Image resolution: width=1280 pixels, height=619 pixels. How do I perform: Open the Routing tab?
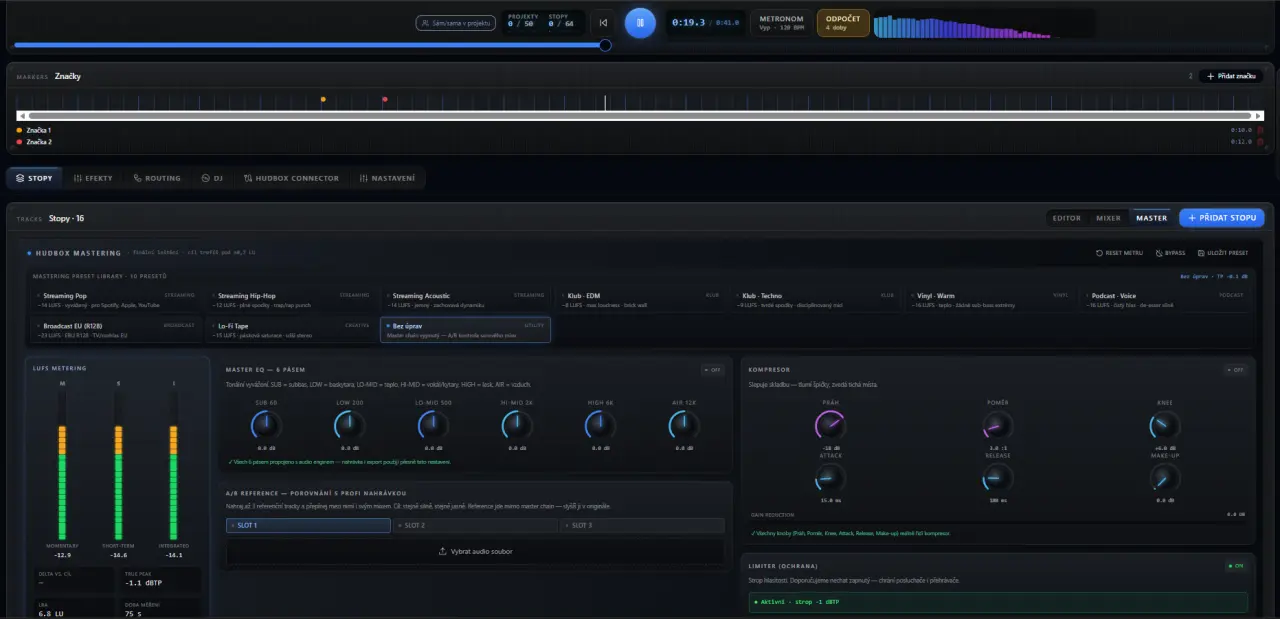[157, 178]
